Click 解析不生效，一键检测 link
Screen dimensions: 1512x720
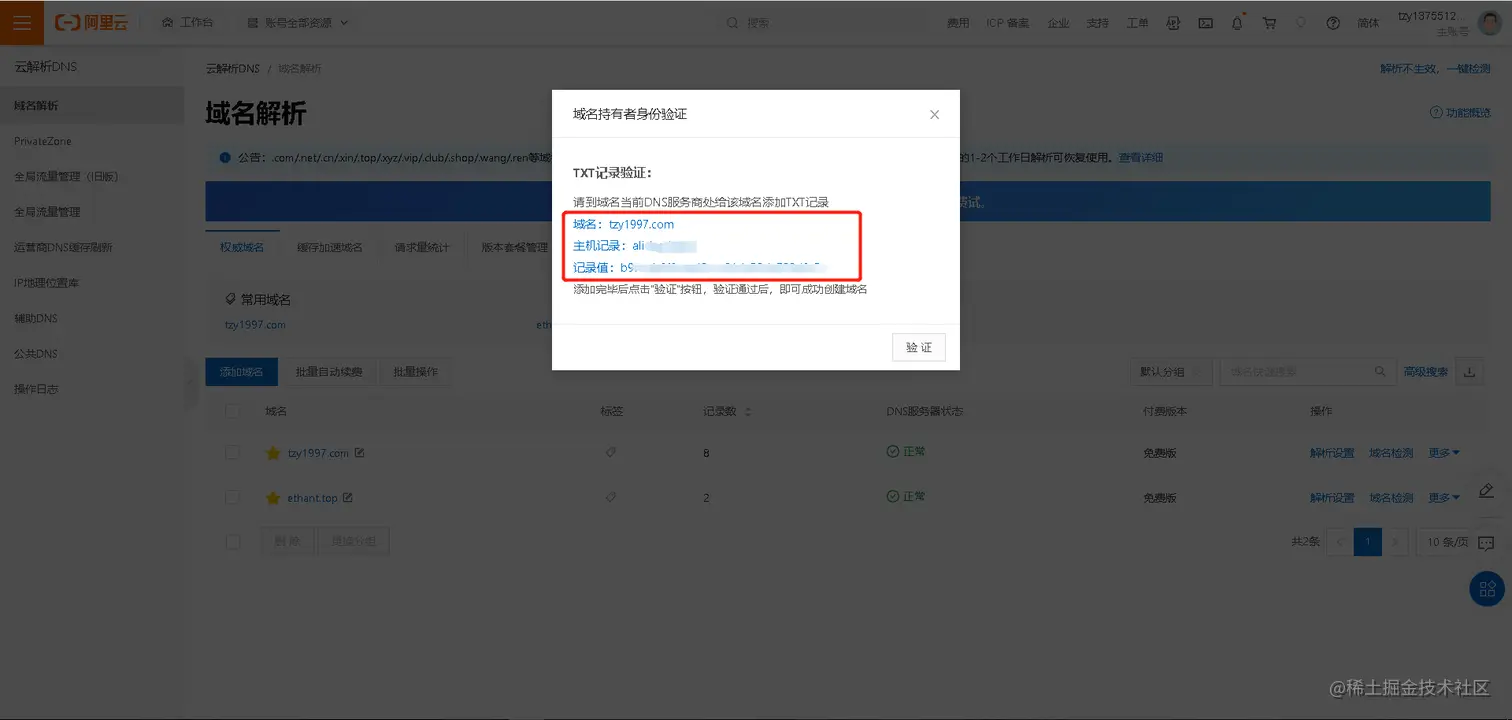(1435, 69)
